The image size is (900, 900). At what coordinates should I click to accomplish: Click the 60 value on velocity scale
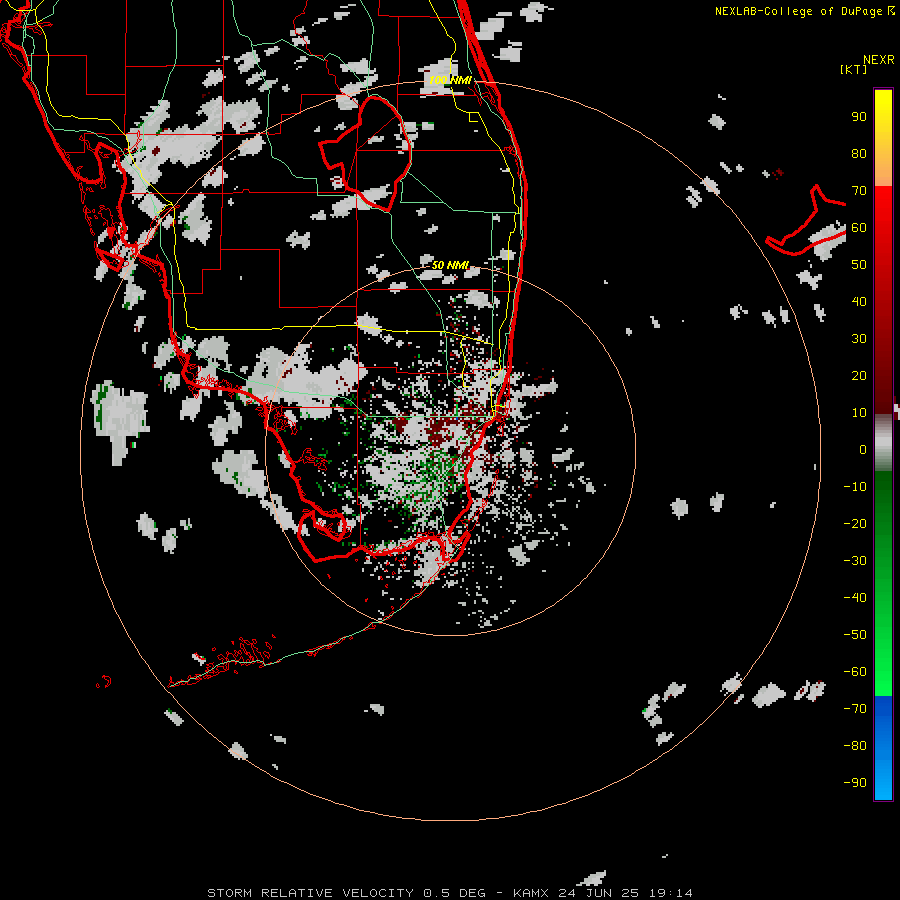859,227
